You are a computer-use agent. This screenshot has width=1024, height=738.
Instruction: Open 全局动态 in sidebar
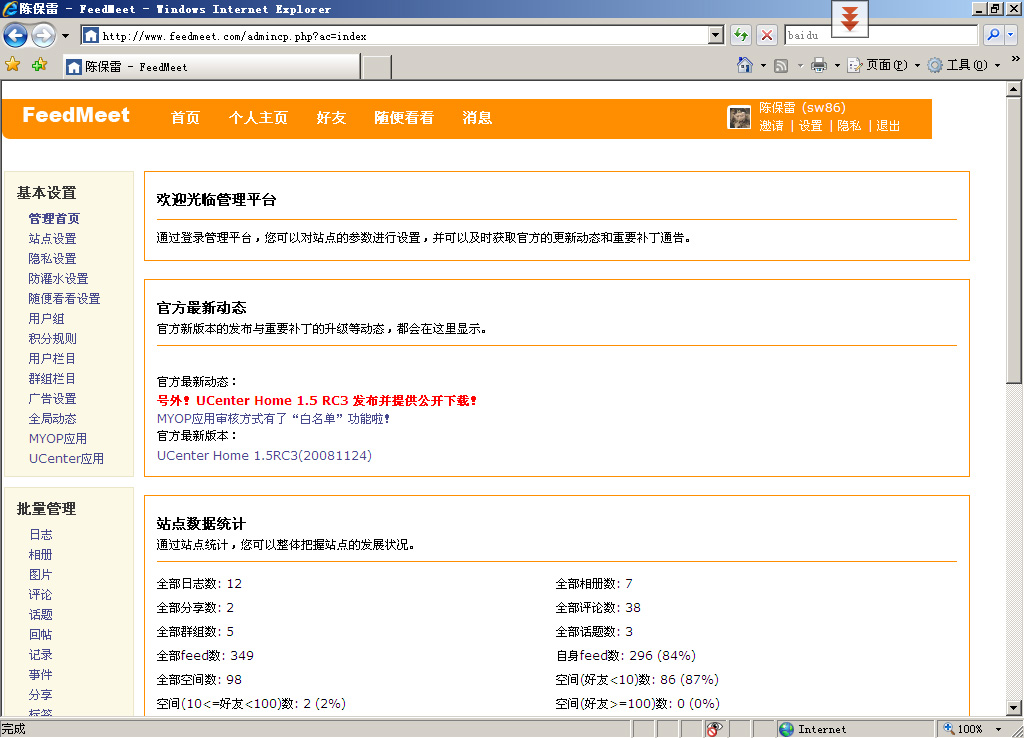pyautogui.click(x=52, y=419)
